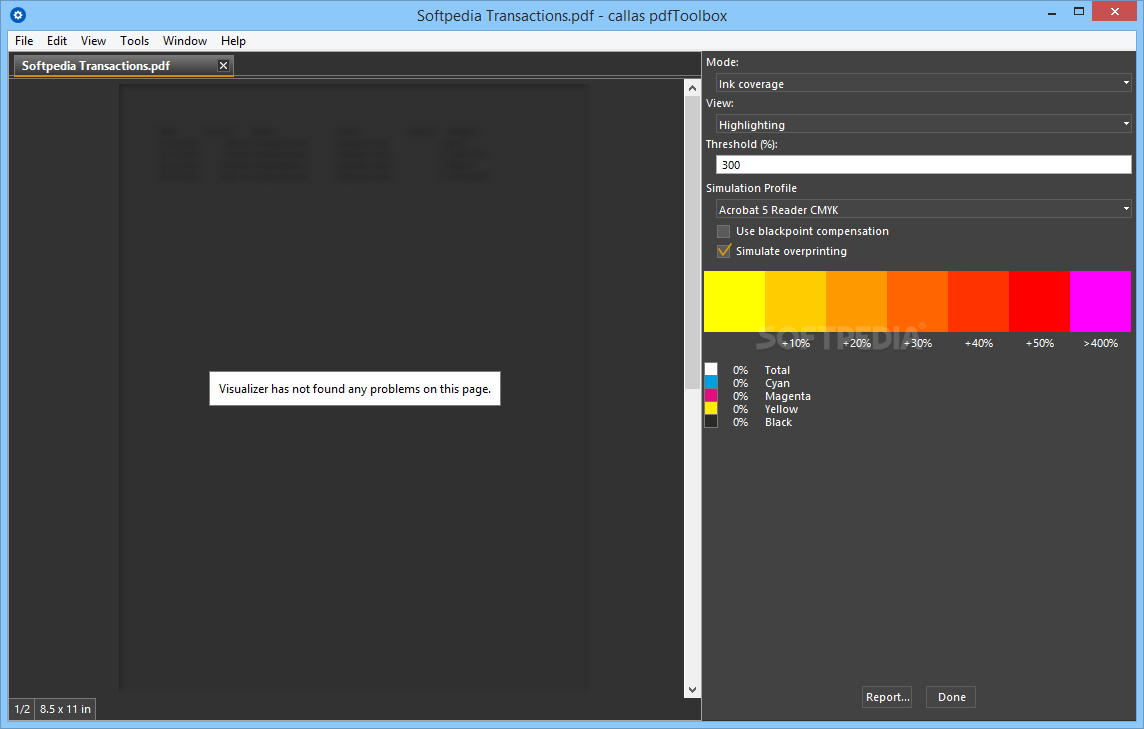Click the scroll down arrow of document view
Screen dimensions: 1144x729
(692, 690)
